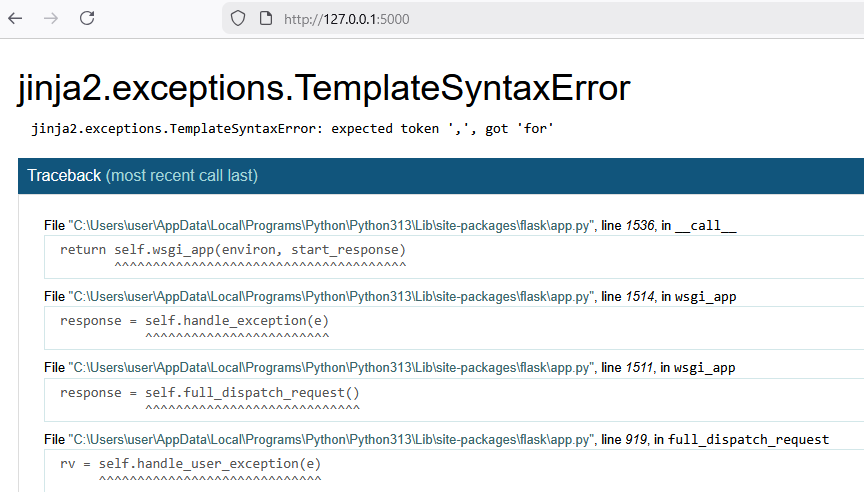
Task: Expand the "response = self.full_dispatch_request()" code line
Action: [x=210, y=393]
